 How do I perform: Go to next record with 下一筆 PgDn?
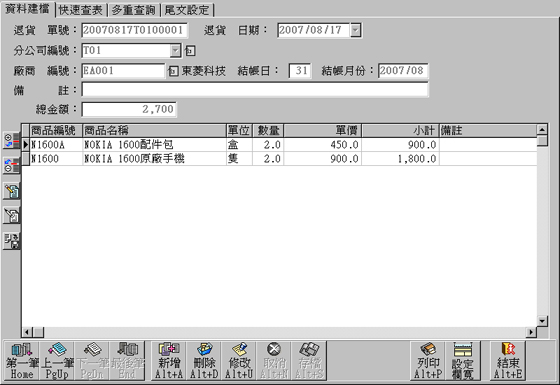(x=92, y=361)
